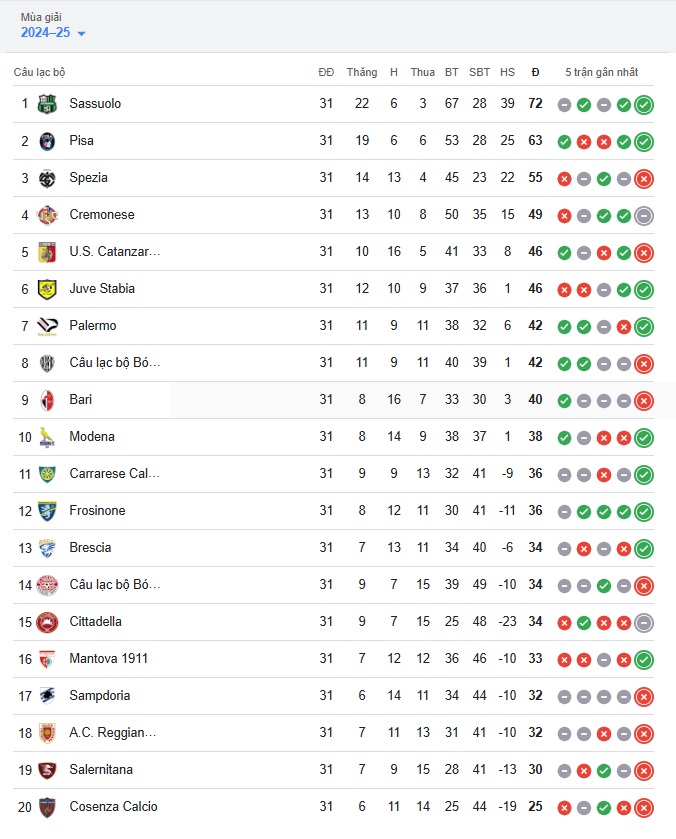Click the Palermo eagle logo
Image resolution: width=676 pixels, height=839 pixels.
click(47, 326)
